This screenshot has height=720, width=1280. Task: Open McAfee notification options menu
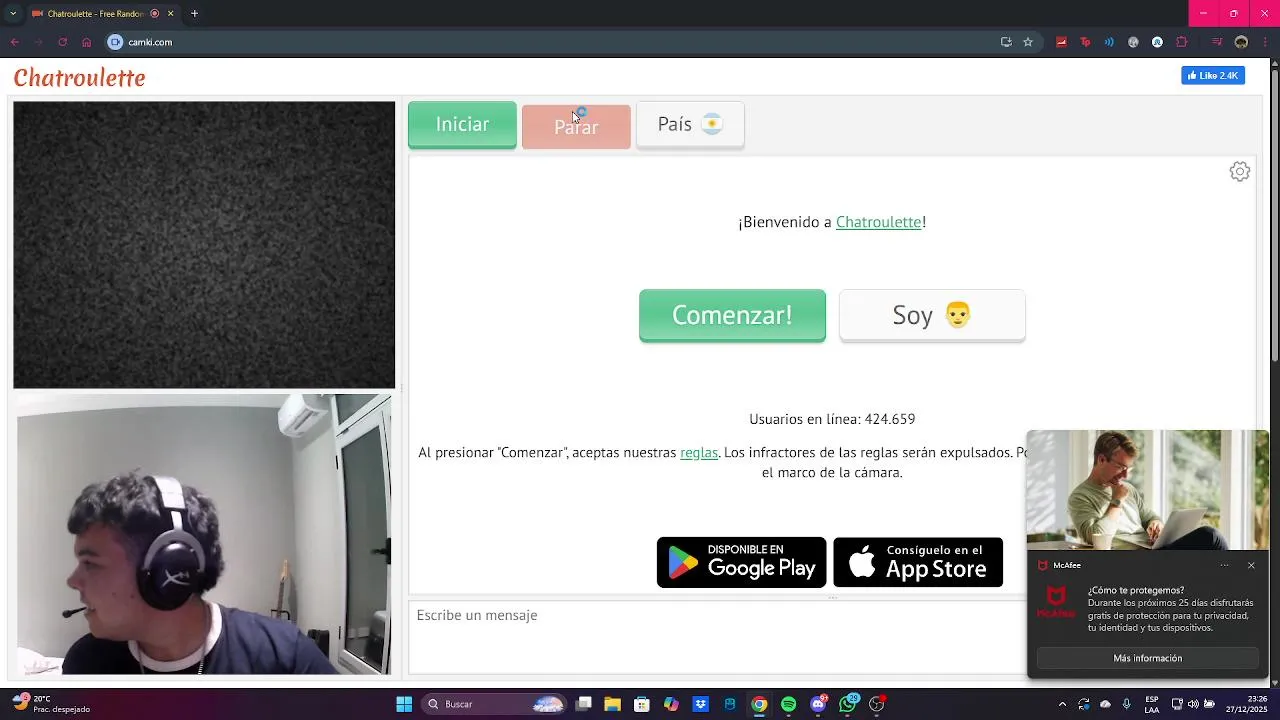1224,565
